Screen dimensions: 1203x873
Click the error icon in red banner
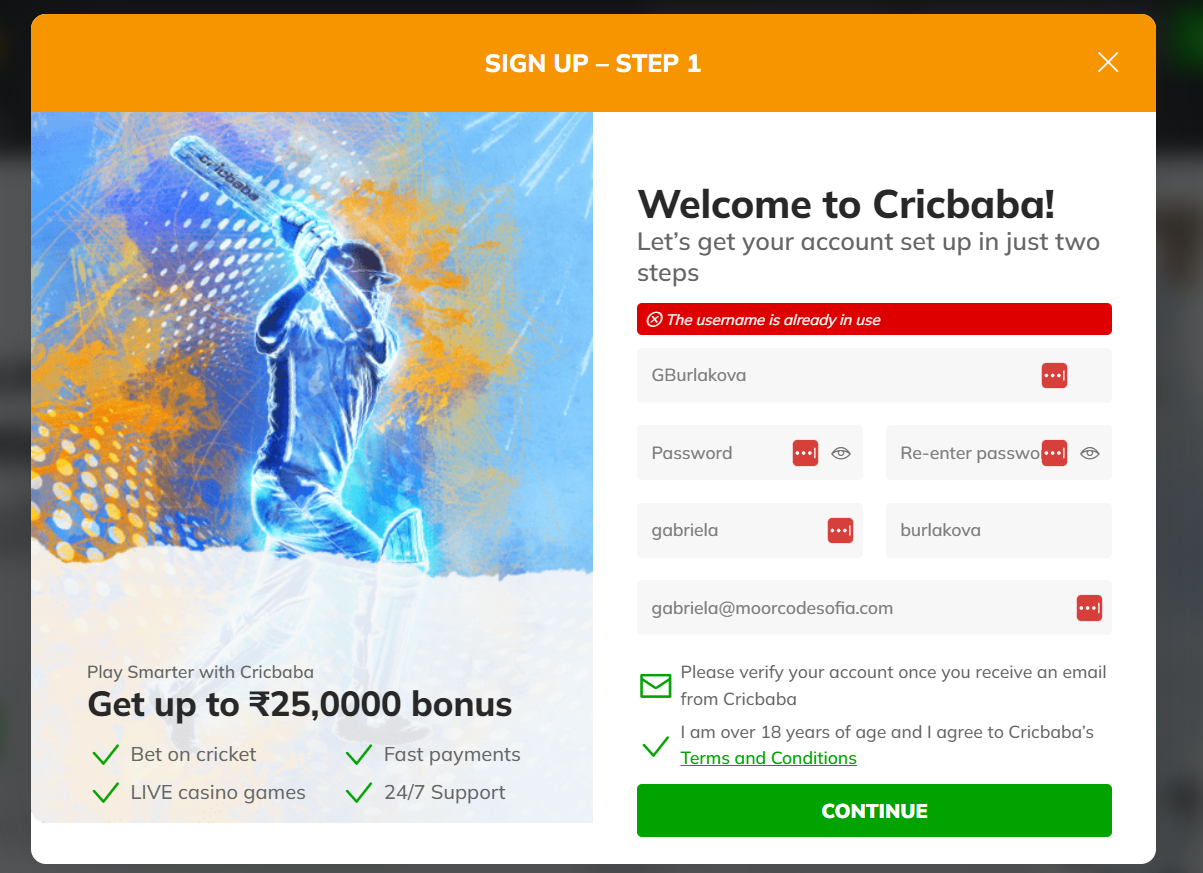[x=654, y=320]
